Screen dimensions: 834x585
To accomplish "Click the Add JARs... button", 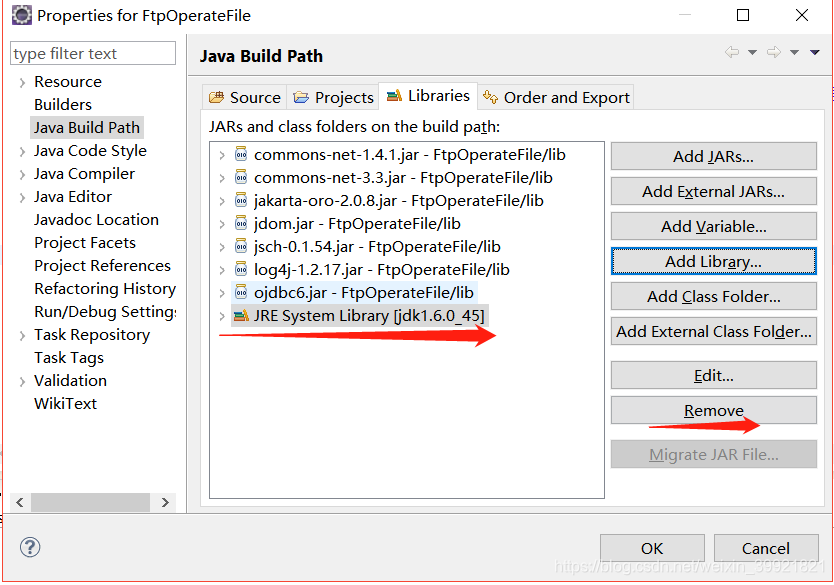I will (713, 156).
